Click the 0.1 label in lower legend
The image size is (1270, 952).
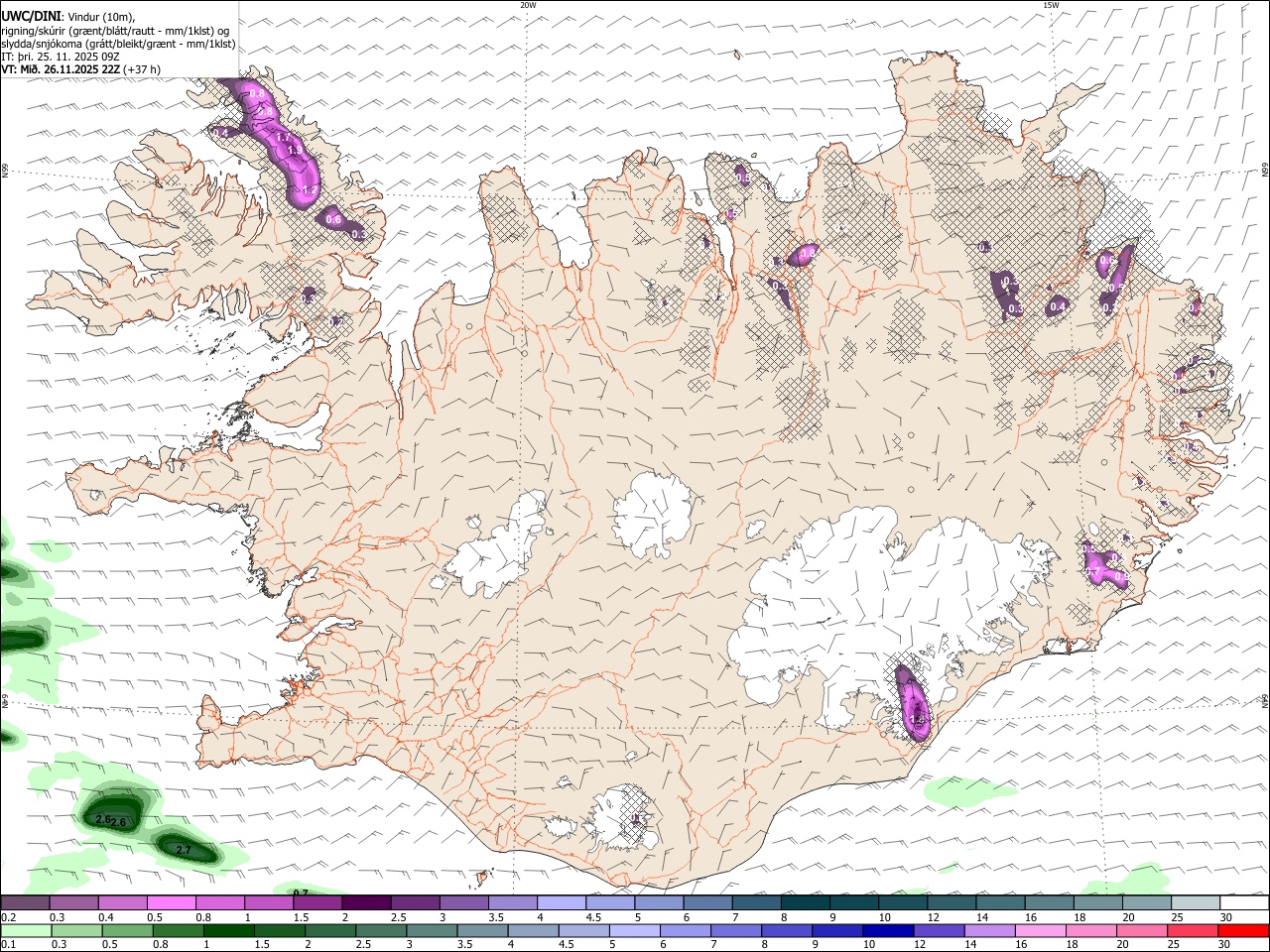[x=9, y=944]
